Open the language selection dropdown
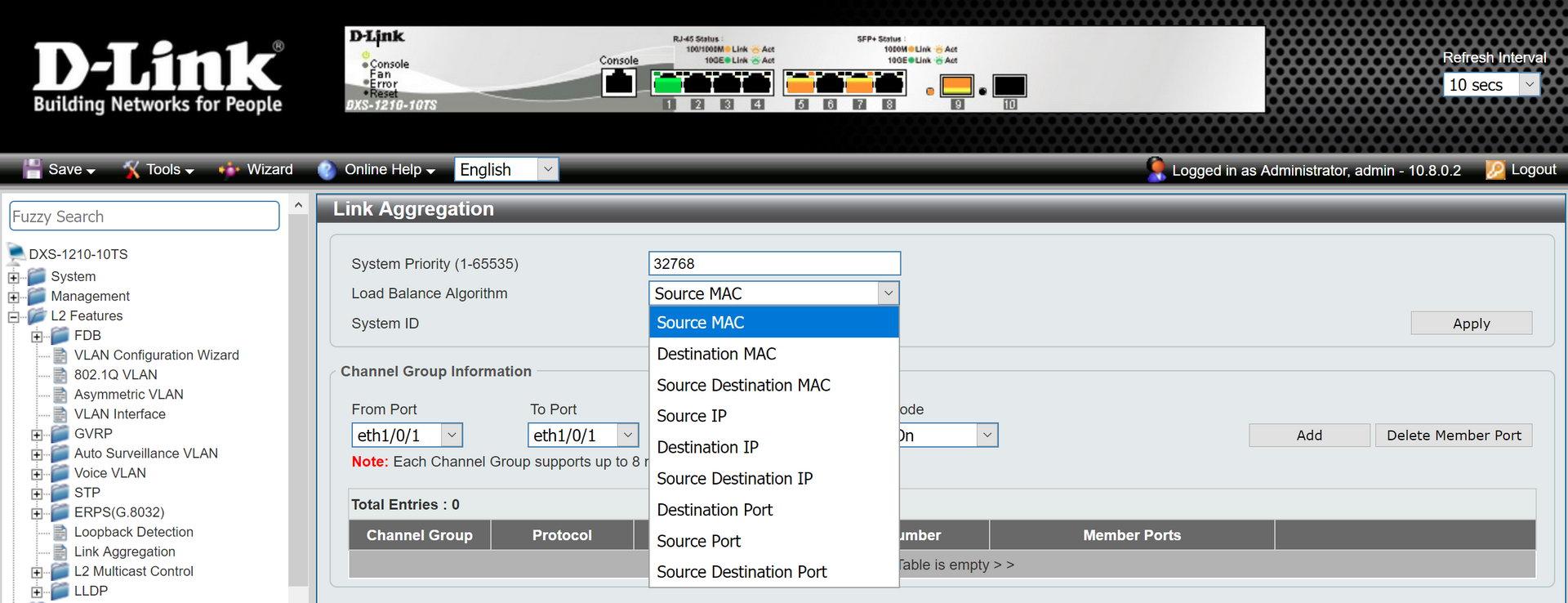The image size is (1568, 603). [x=506, y=169]
